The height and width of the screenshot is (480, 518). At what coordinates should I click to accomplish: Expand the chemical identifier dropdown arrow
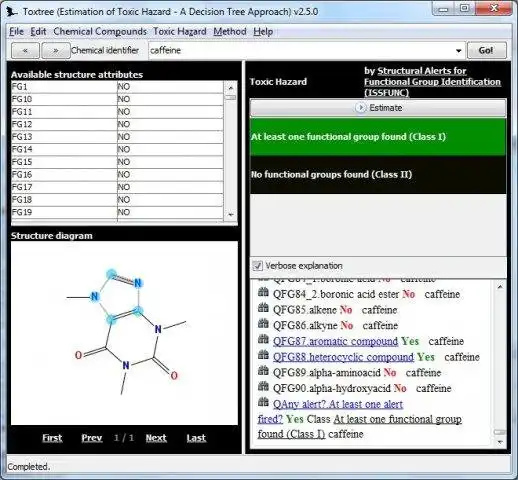(459, 51)
